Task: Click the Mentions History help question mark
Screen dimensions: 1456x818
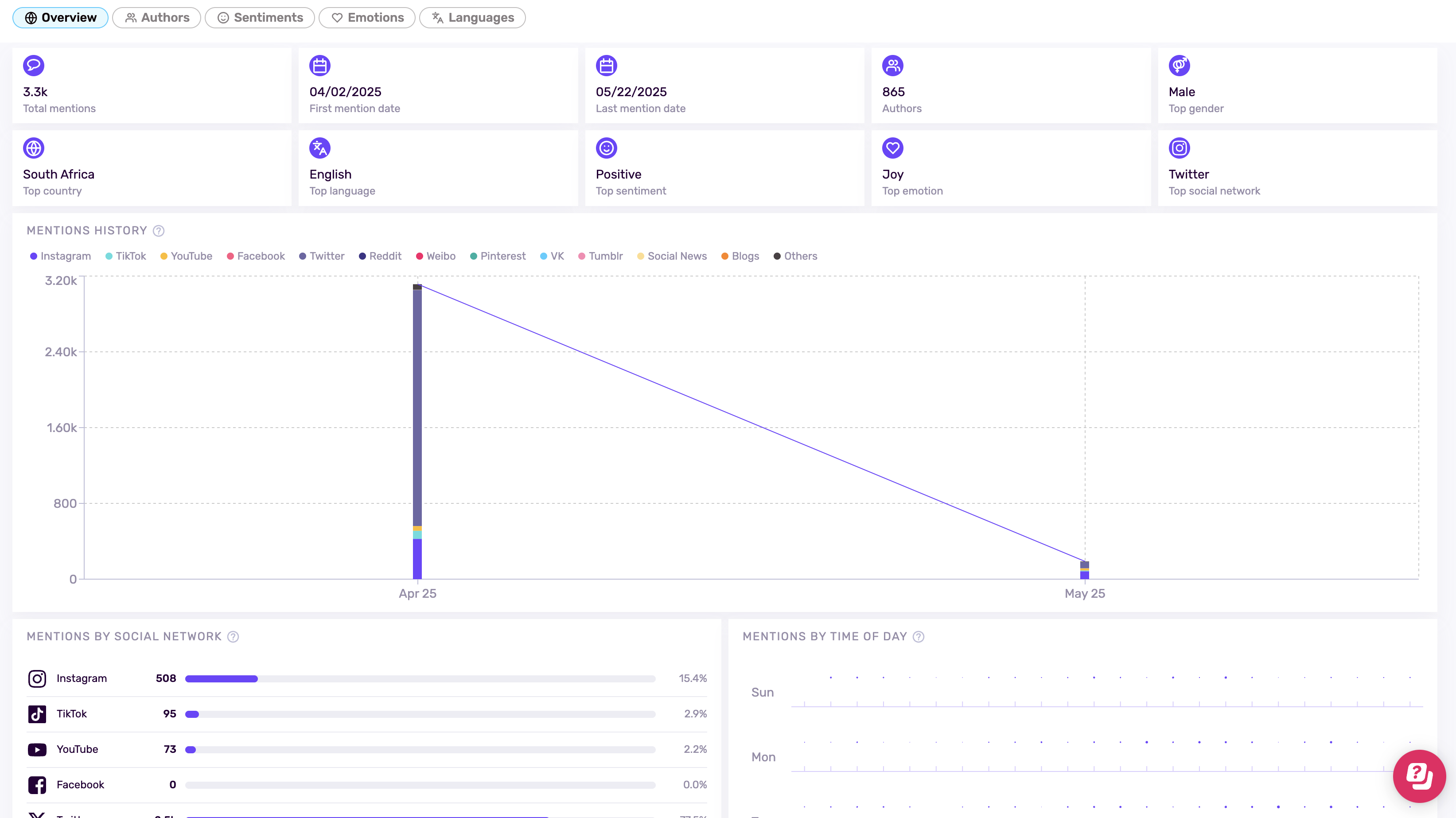Action: pyautogui.click(x=158, y=231)
